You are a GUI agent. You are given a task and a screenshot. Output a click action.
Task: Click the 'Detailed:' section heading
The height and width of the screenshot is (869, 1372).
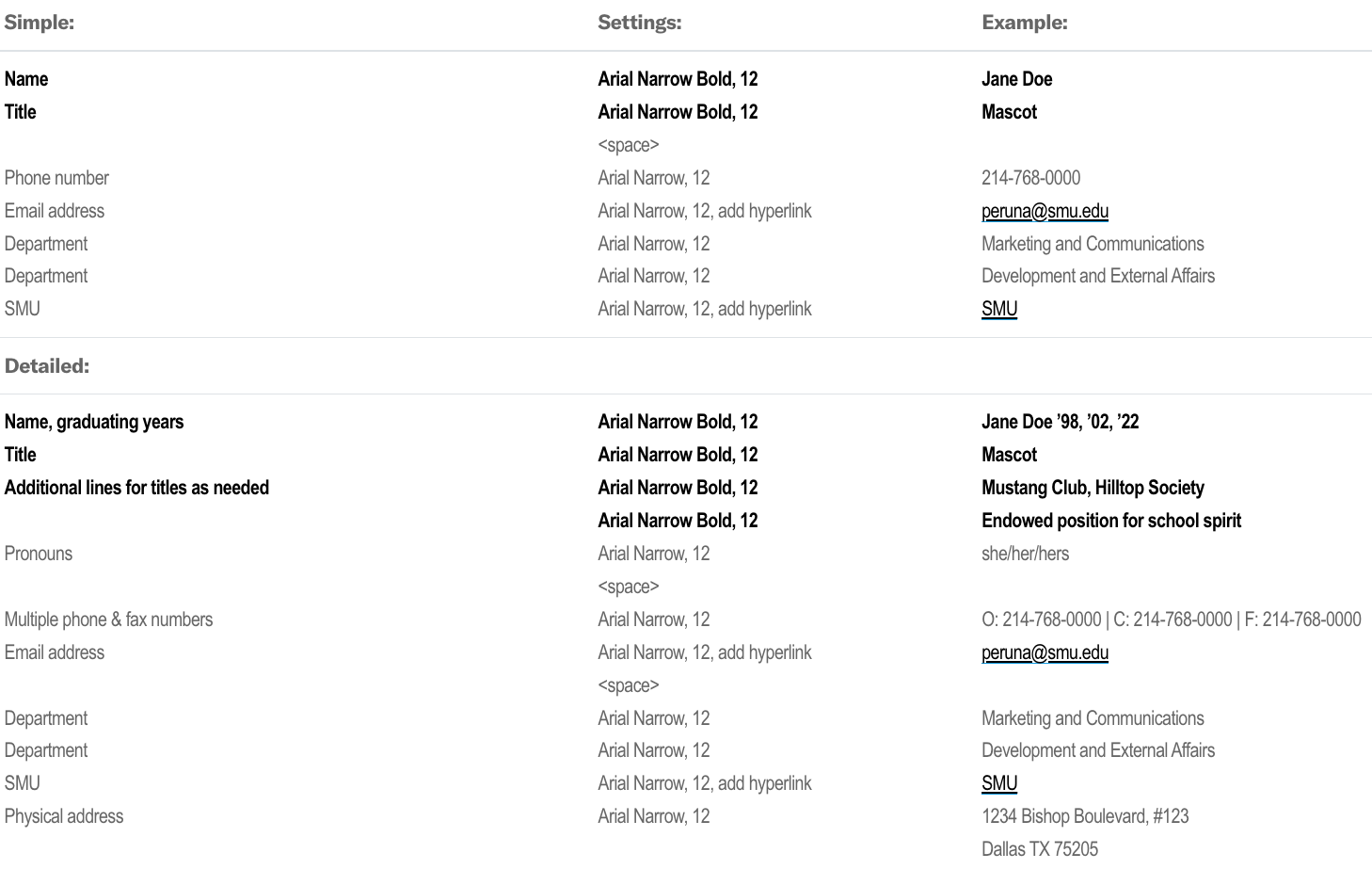(x=47, y=365)
